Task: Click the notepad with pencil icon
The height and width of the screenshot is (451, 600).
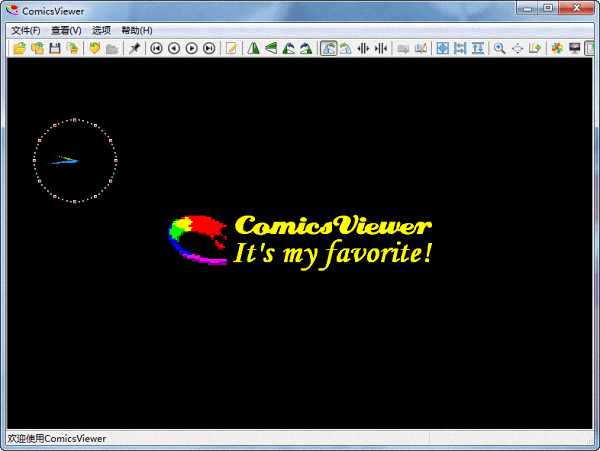Action: 231,48
